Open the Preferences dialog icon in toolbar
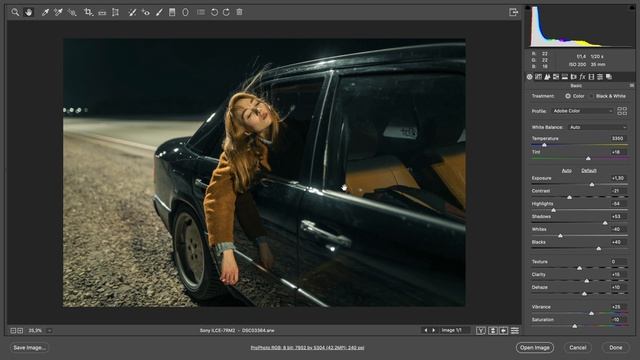This screenshot has height=360, width=640. click(201, 12)
